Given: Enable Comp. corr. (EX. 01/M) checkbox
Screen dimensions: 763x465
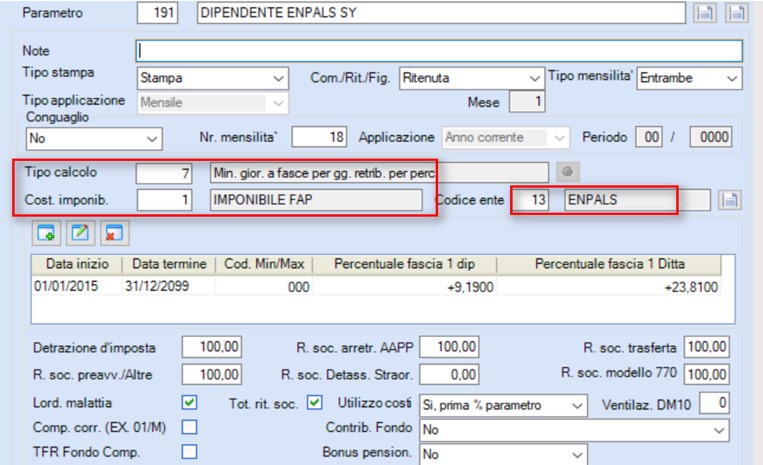Looking at the screenshot, I should click(189, 427).
